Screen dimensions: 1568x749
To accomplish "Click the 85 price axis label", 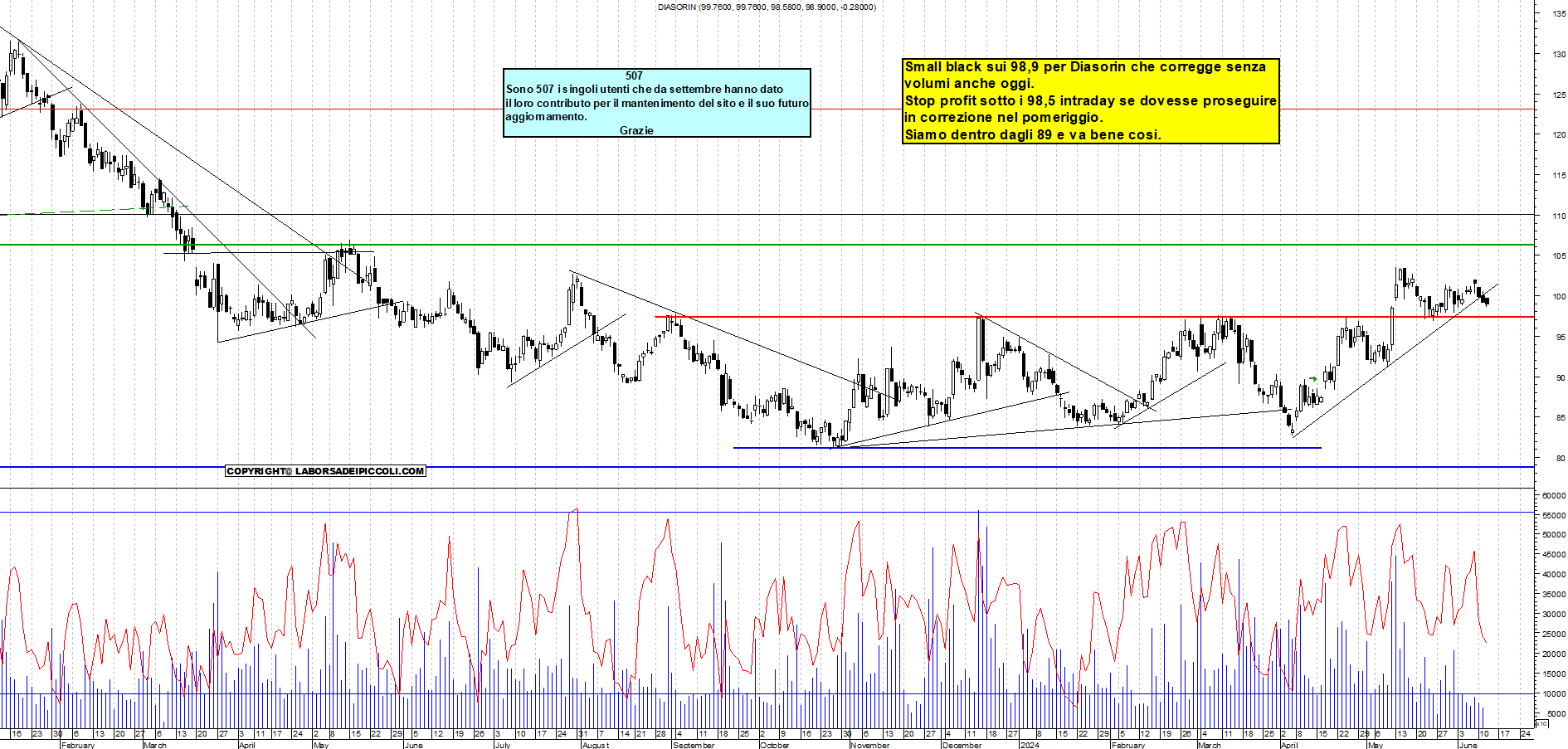I will [x=1561, y=418].
